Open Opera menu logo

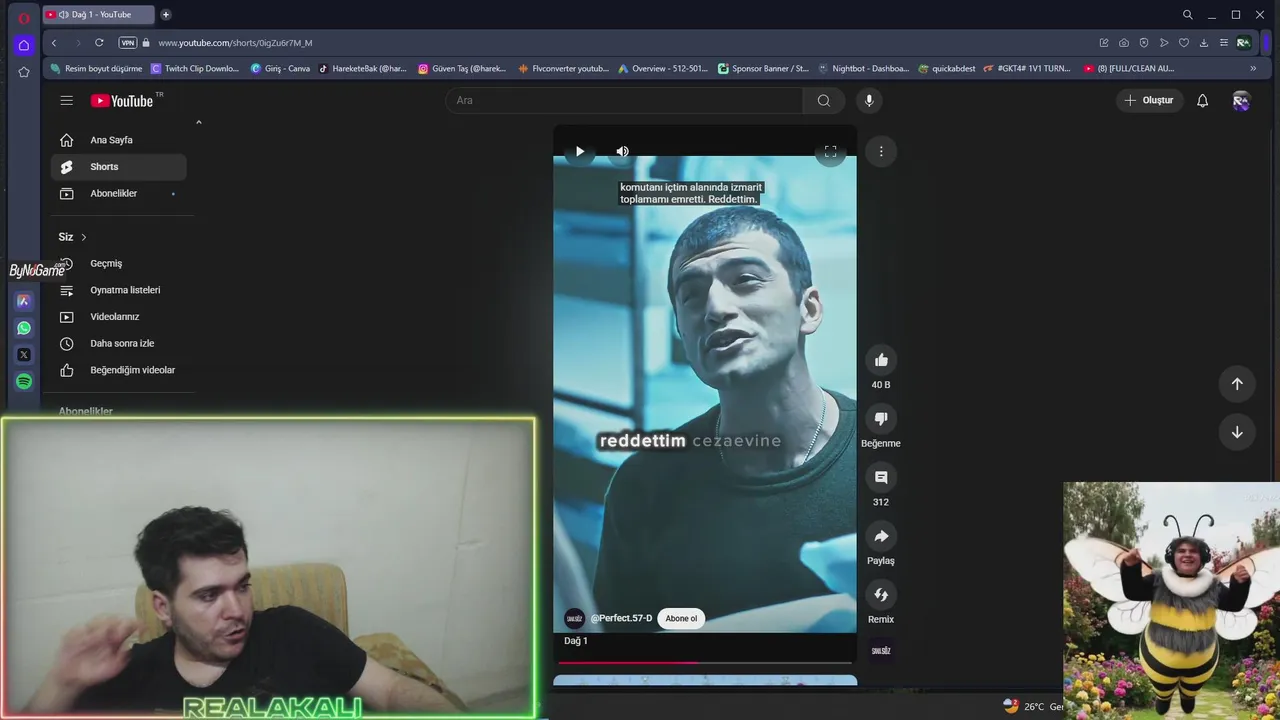(24, 17)
